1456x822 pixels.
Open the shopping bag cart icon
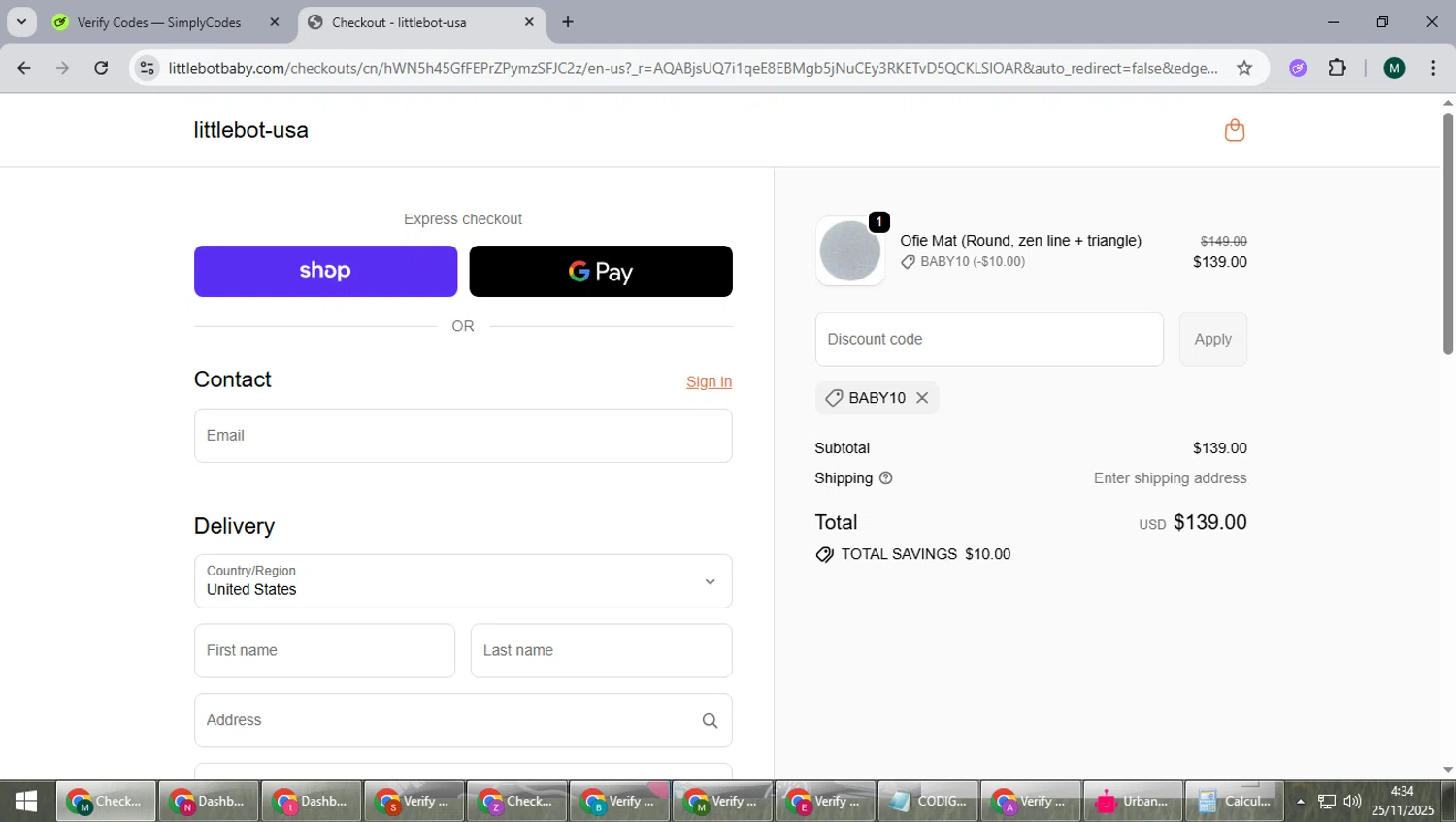[1235, 130]
